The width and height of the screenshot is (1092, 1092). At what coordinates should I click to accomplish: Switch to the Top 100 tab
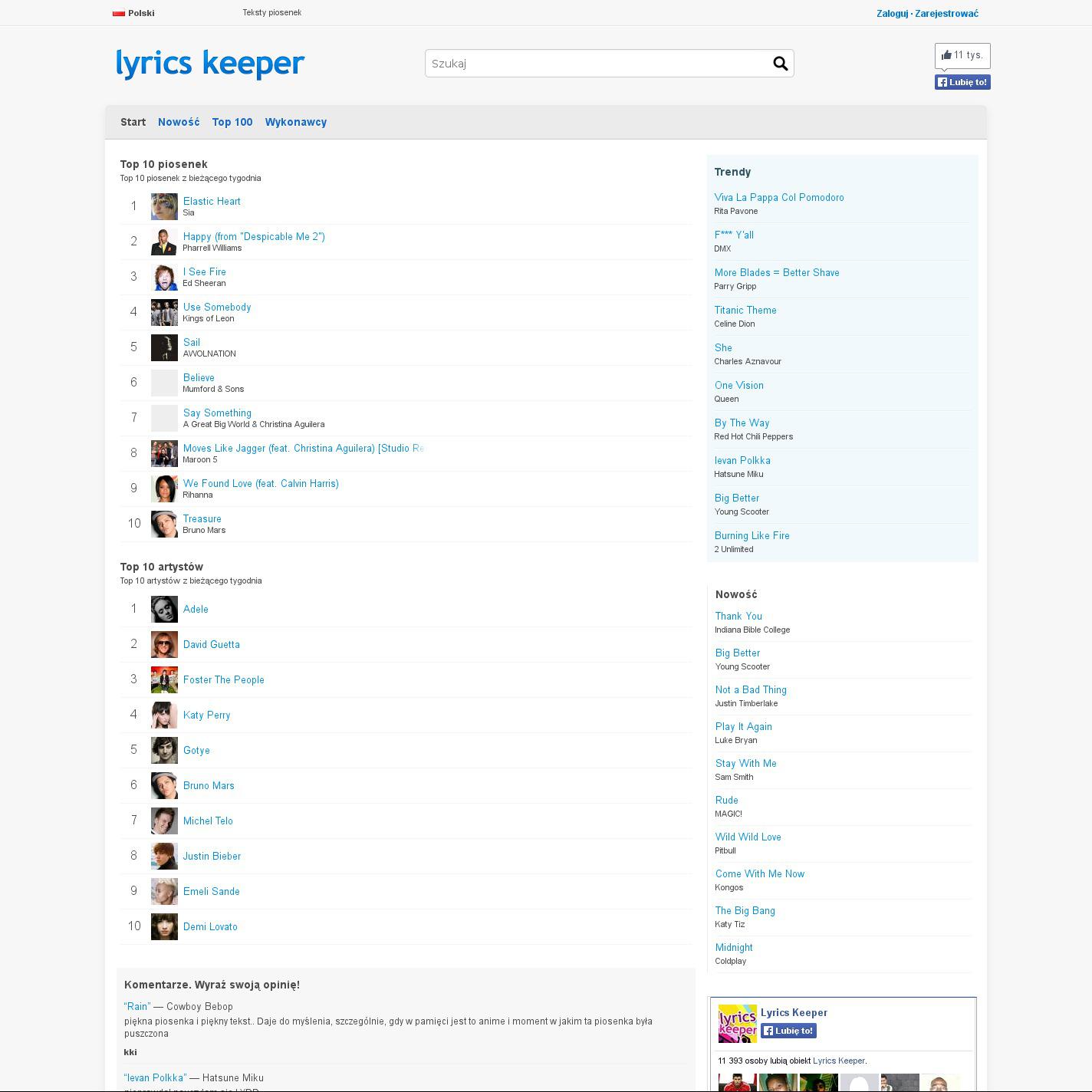[232, 122]
